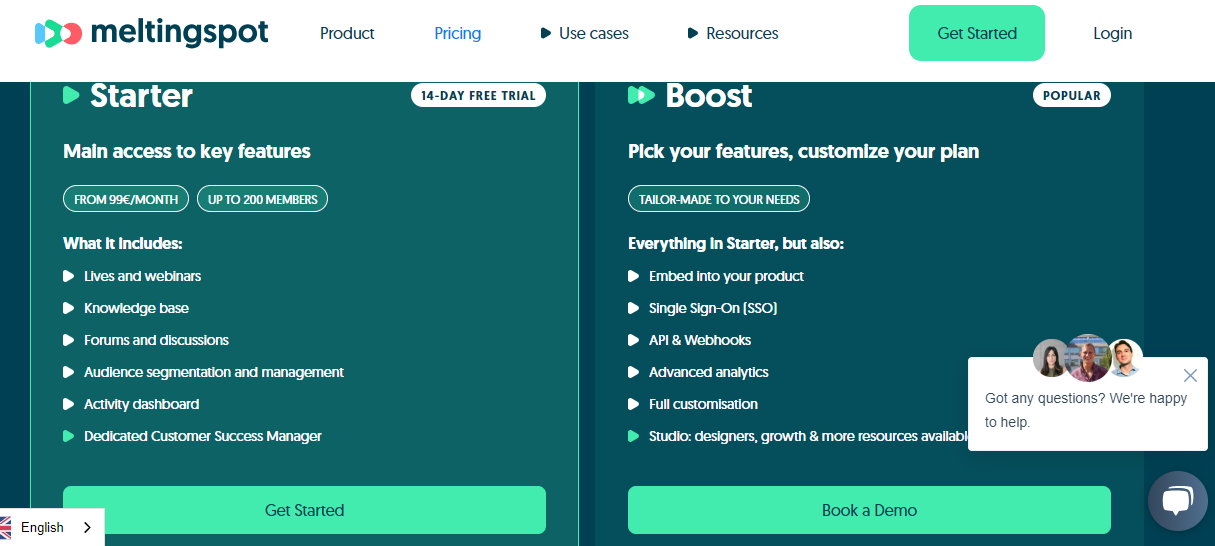This screenshot has width=1215, height=546.
Task: Click "Activity dashboard" feature text
Action: click(x=142, y=404)
